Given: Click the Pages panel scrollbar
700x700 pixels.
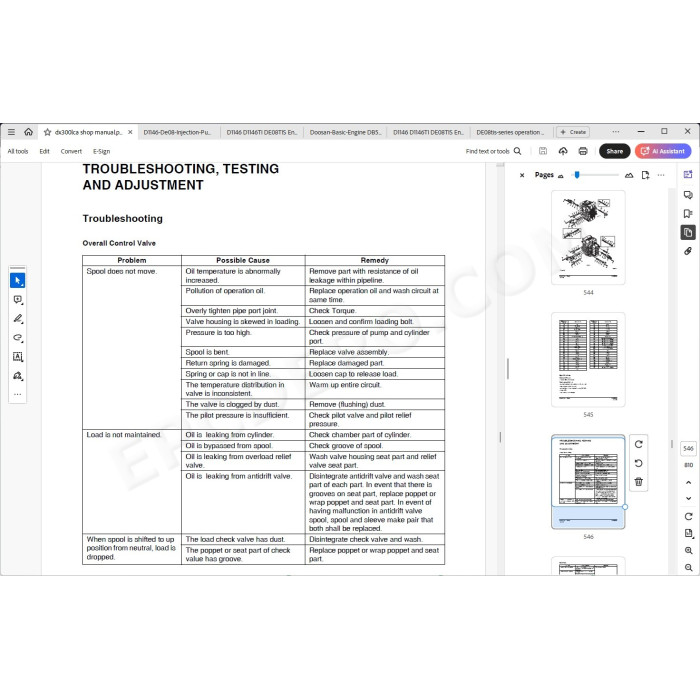Looking at the screenshot, I should point(671,445).
